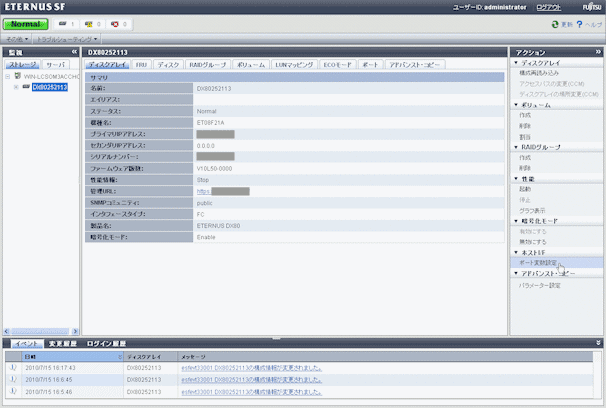Collapse the アクション panel with the double arrow
606x408 pixels.
[598, 52]
